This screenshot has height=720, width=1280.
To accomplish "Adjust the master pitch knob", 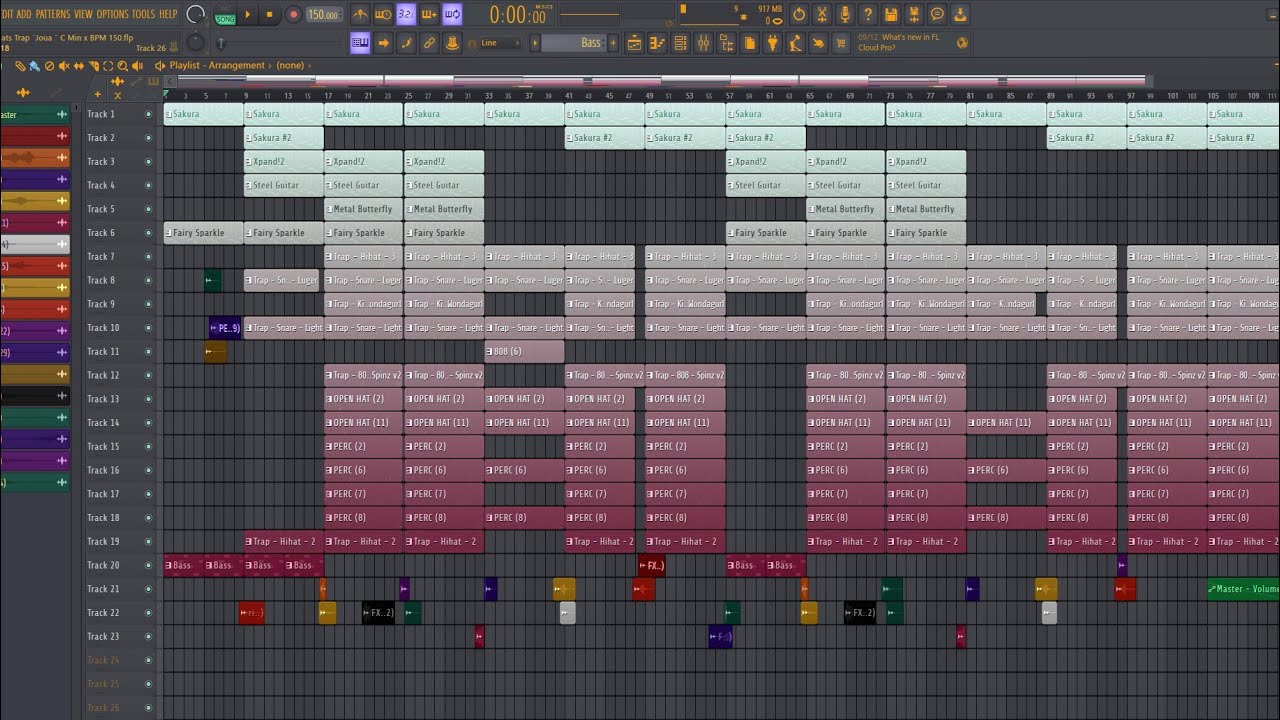I will coord(196,42).
